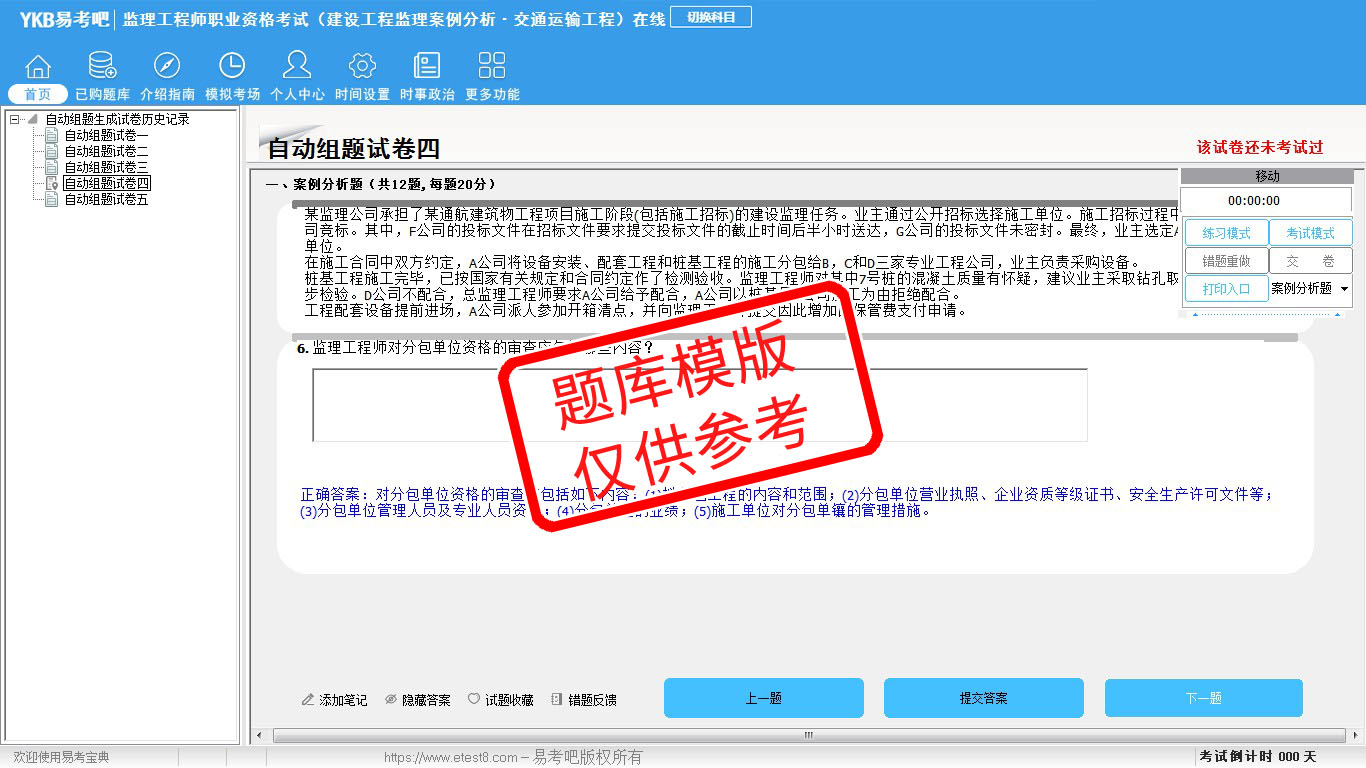
Task: Open 时事政治 news icon
Action: point(427,67)
